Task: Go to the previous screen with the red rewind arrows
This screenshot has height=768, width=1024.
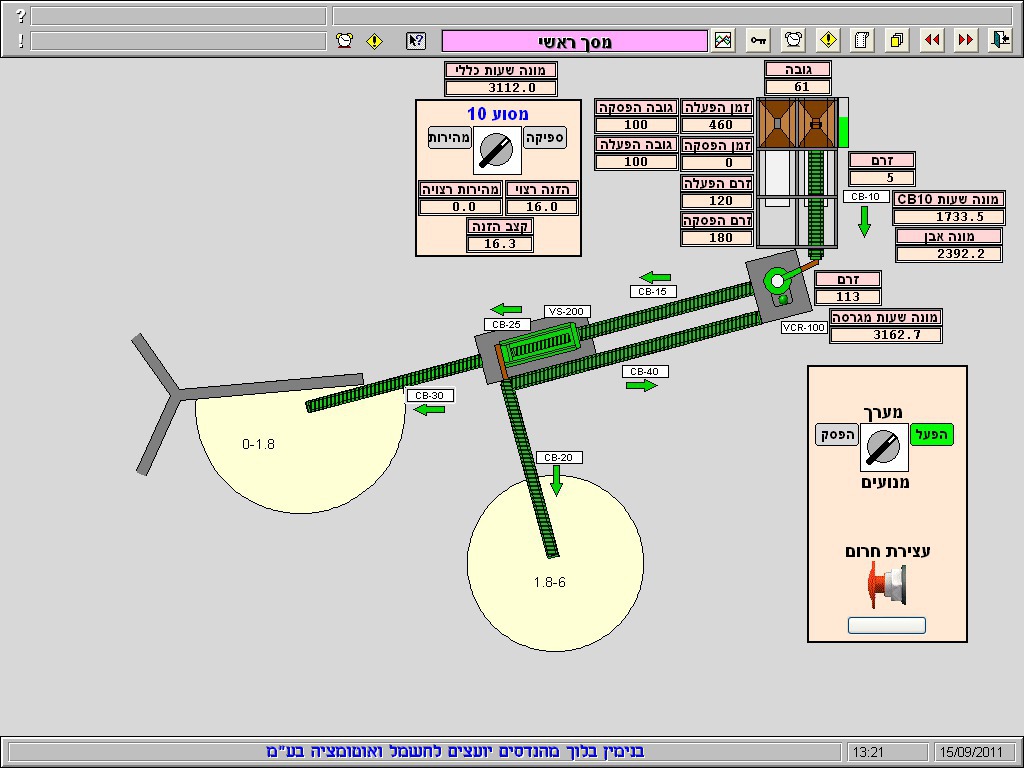Action: point(932,40)
